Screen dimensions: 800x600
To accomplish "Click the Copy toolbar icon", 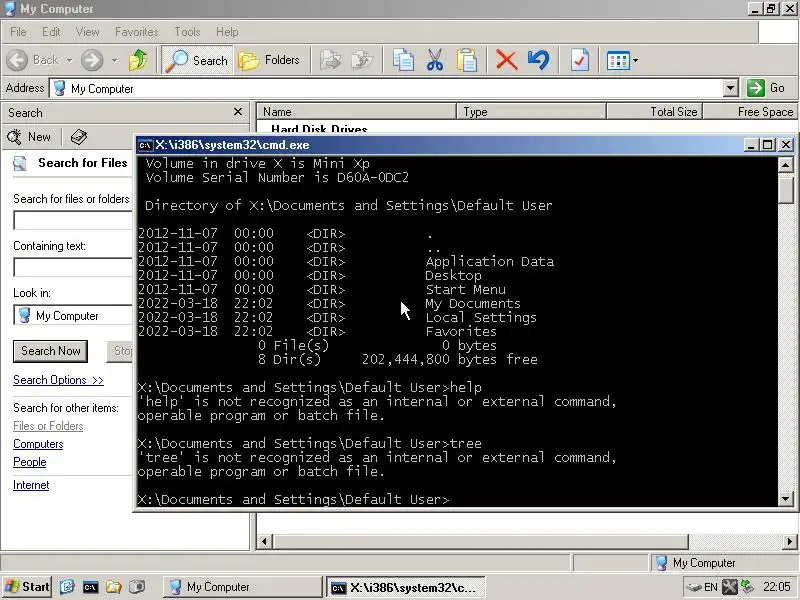I will pyautogui.click(x=403, y=60).
